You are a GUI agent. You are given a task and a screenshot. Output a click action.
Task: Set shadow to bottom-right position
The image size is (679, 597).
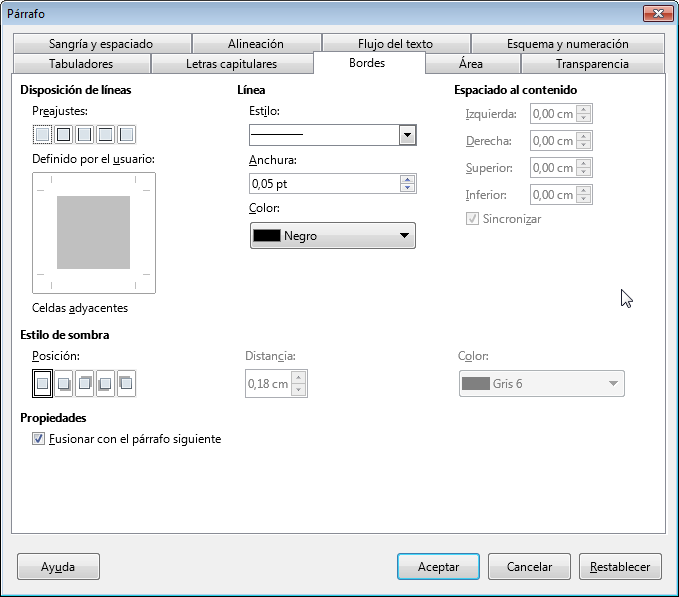(x=63, y=383)
